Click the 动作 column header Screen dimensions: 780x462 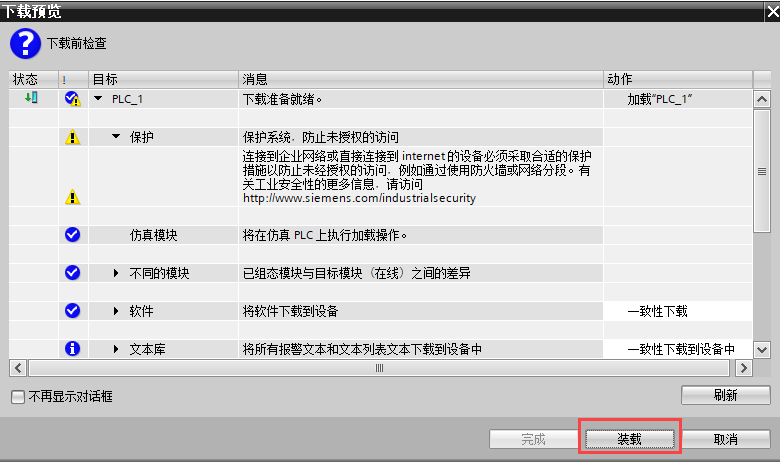[x=676, y=78]
